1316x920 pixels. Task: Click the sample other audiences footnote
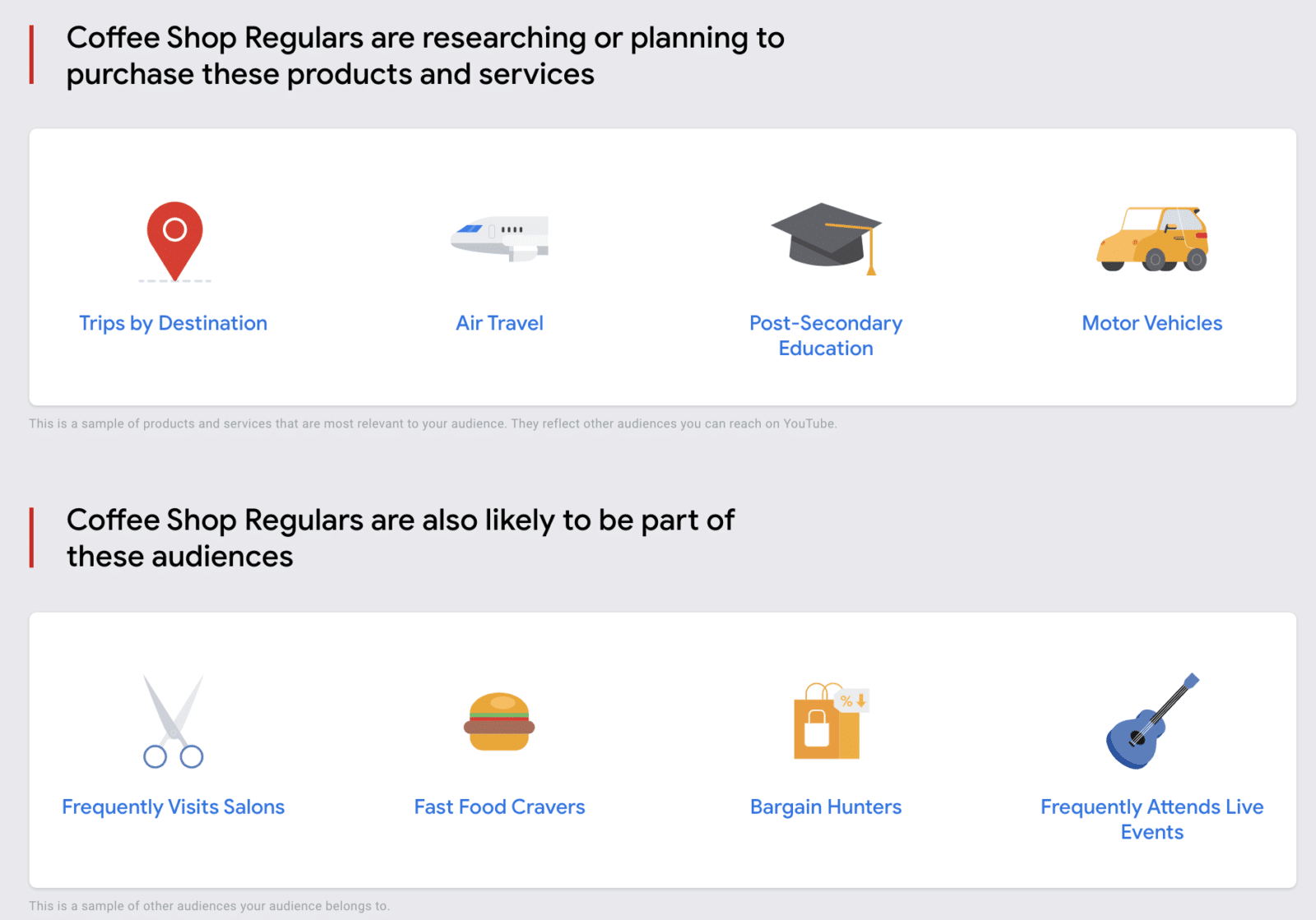click(209, 905)
